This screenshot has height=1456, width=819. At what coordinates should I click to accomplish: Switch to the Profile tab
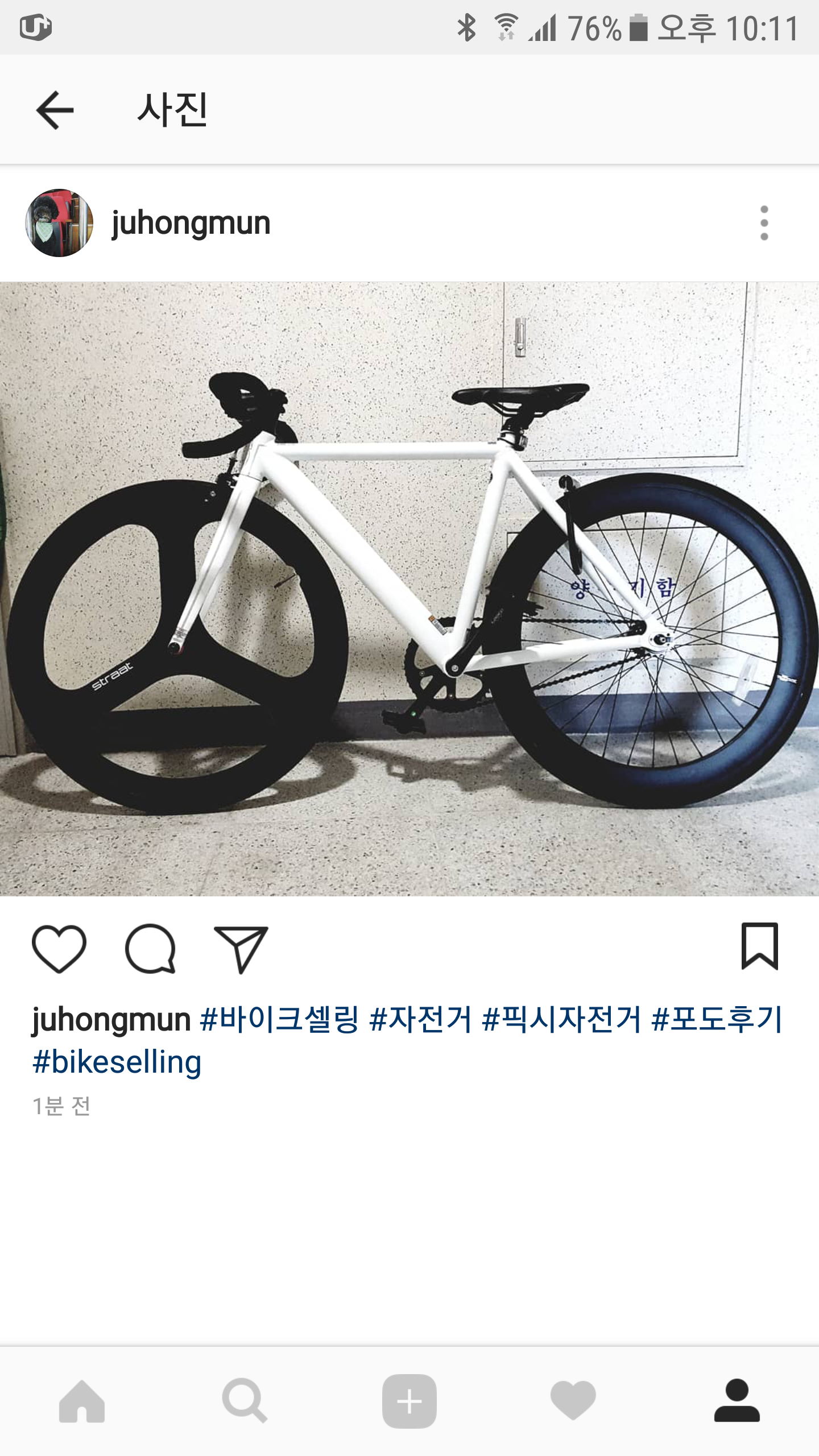(737, 1401)
